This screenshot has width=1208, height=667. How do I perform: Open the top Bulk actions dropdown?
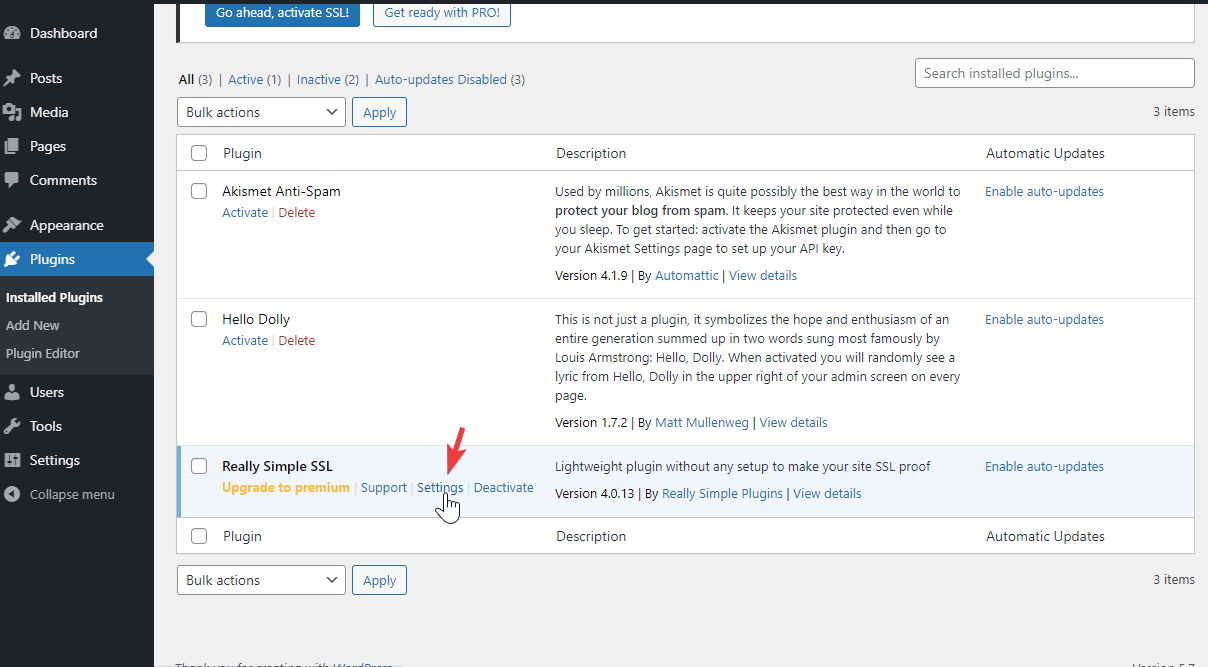[261, 112]
